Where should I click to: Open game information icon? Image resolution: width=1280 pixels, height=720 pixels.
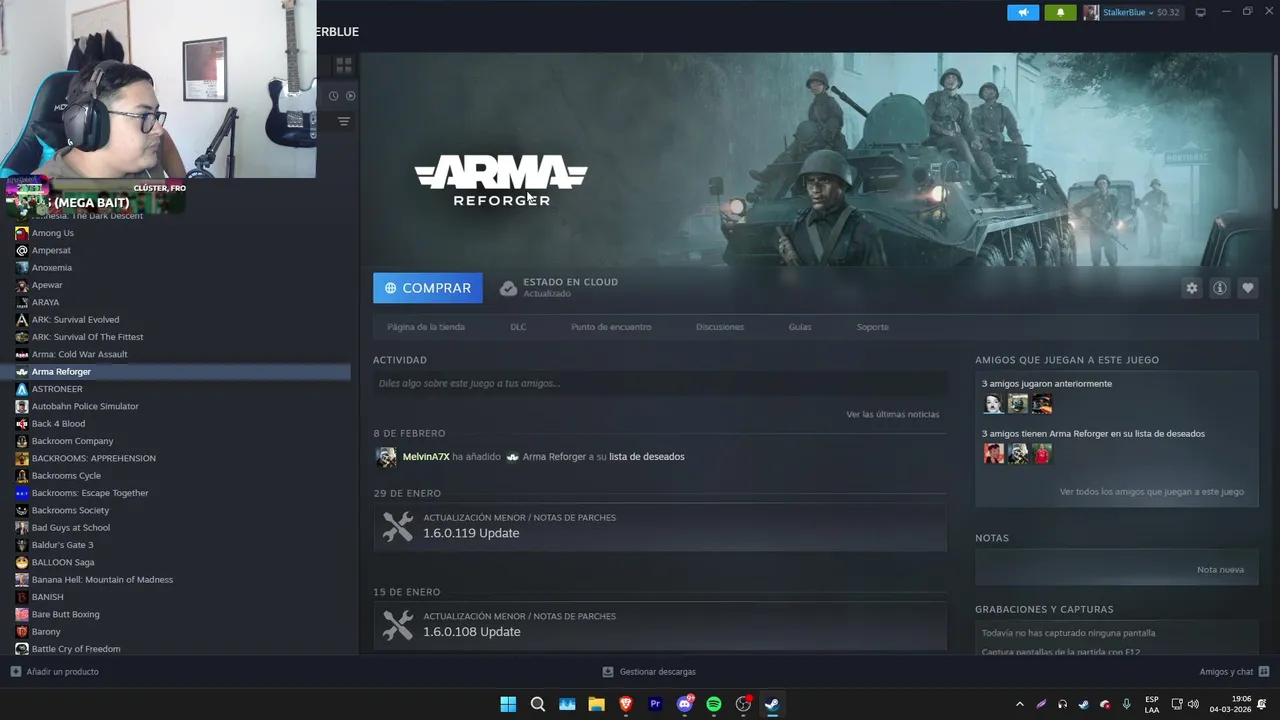[x=1220, y=288]
